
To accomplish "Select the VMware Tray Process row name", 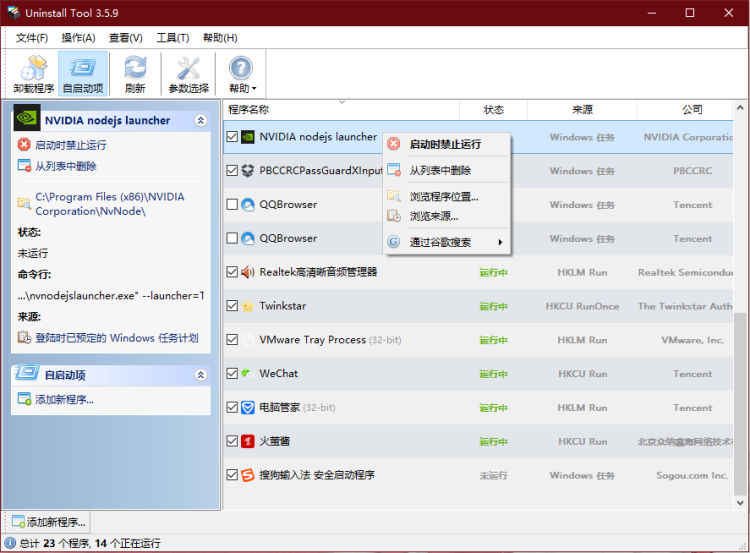I will point(312,340).
